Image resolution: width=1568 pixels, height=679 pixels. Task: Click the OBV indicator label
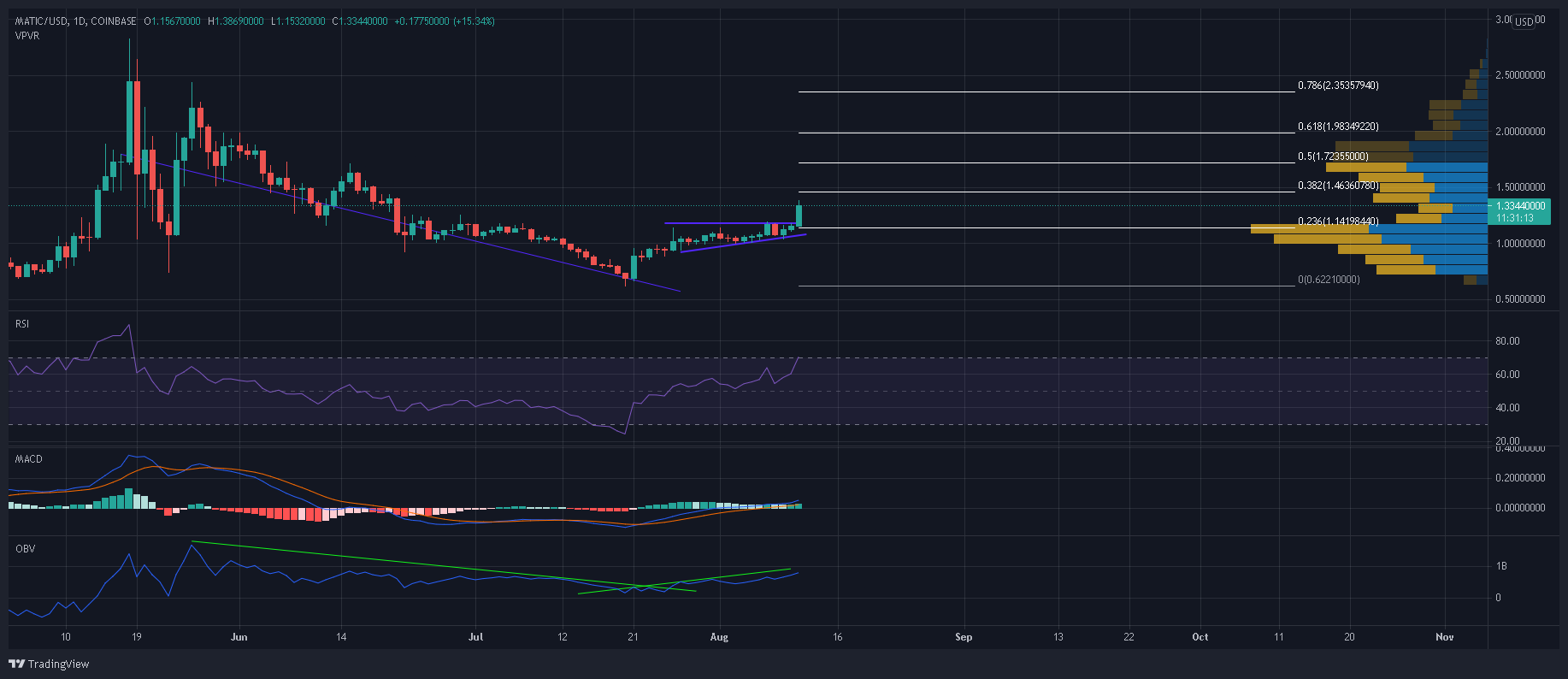pos(26,548)
